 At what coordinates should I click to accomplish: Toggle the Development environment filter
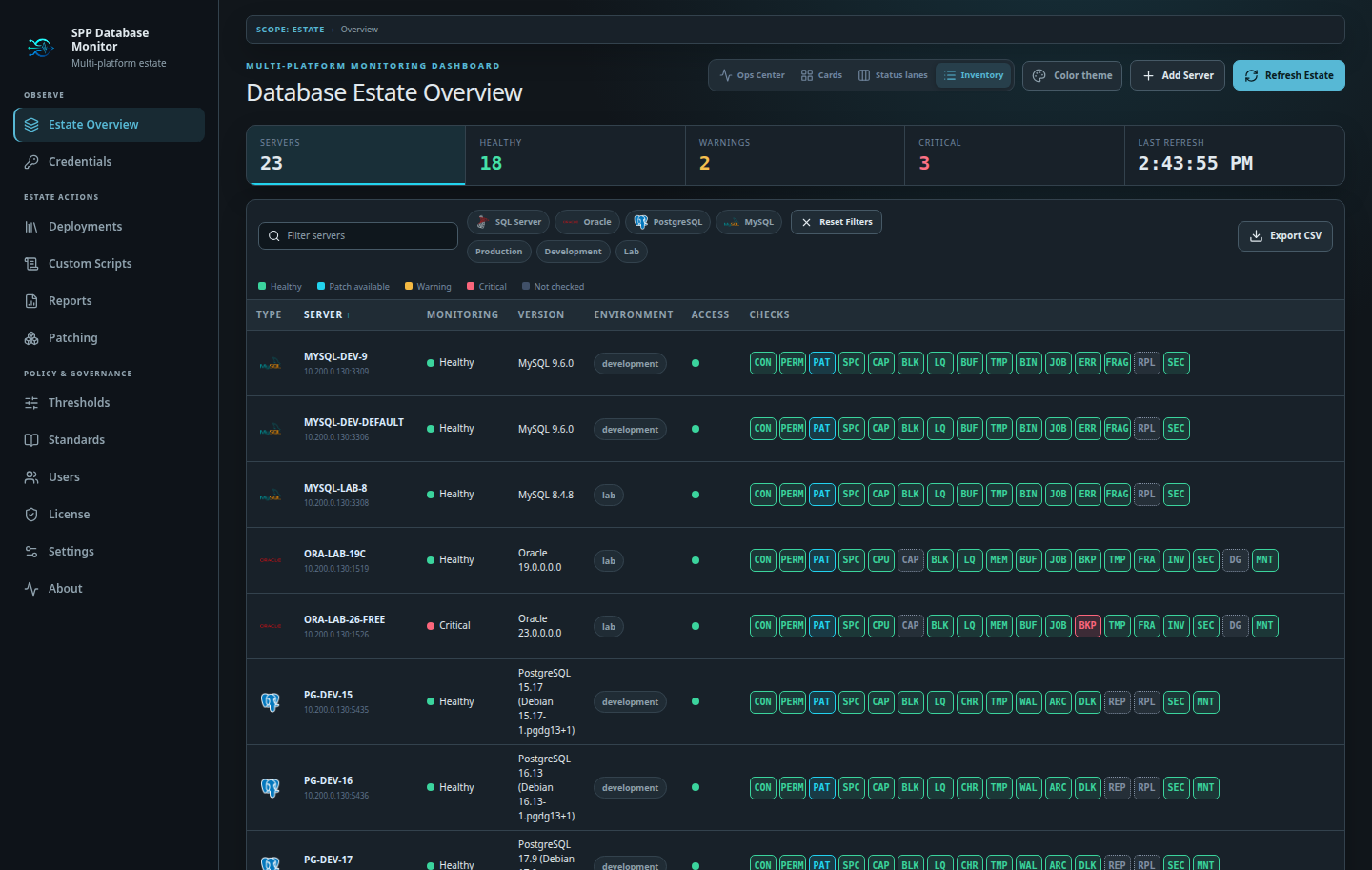[574, 252]
